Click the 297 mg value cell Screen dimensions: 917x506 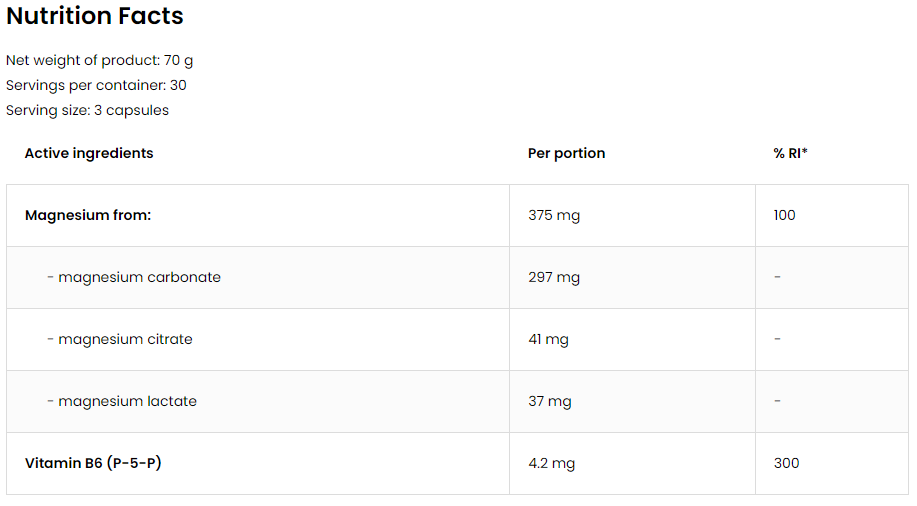click(554, 277)
